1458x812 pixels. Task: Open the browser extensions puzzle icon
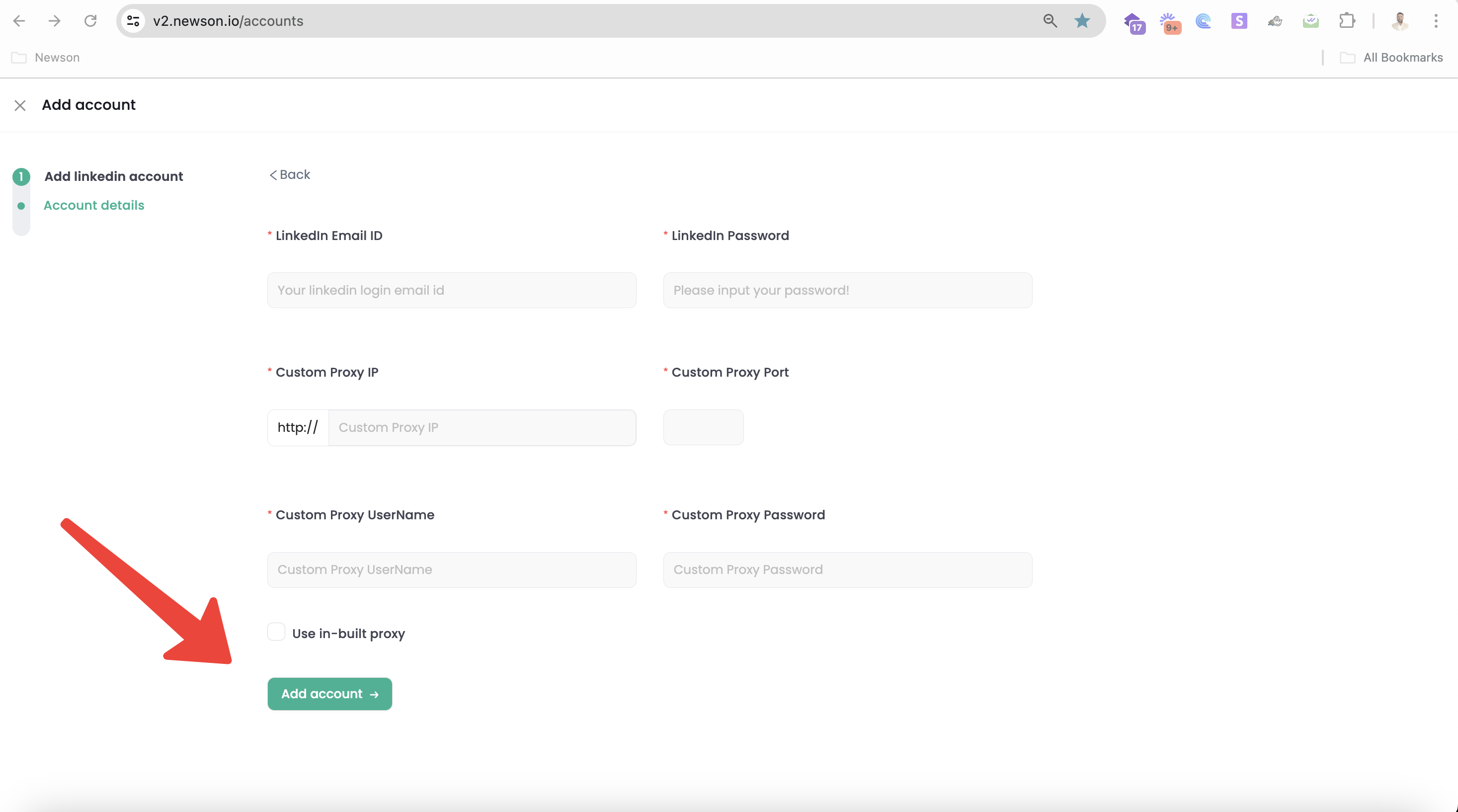point(1347,21)
